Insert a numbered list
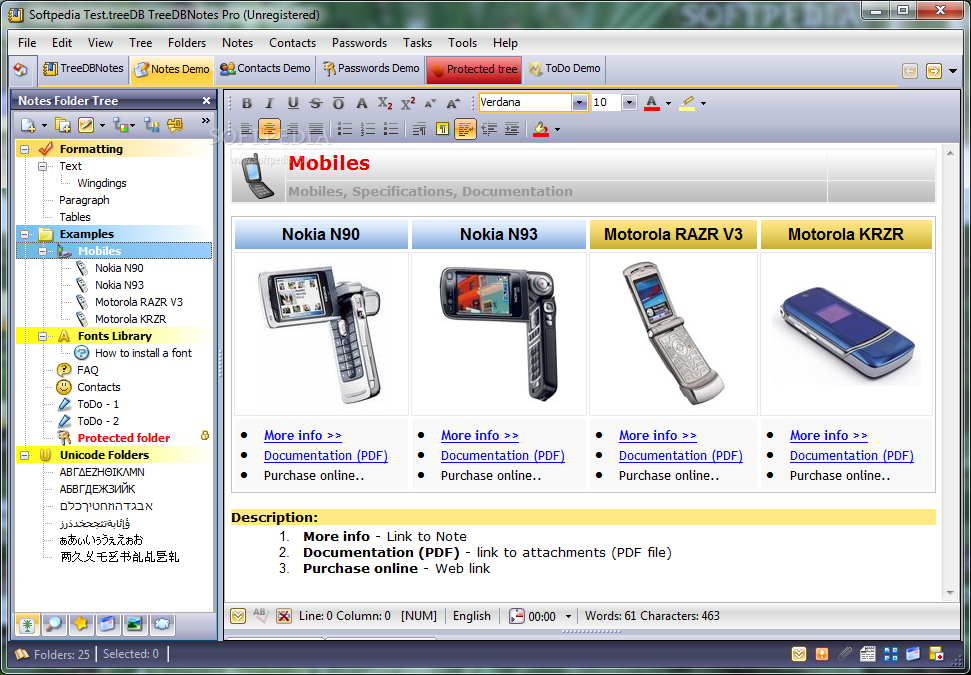 [368, 129]
